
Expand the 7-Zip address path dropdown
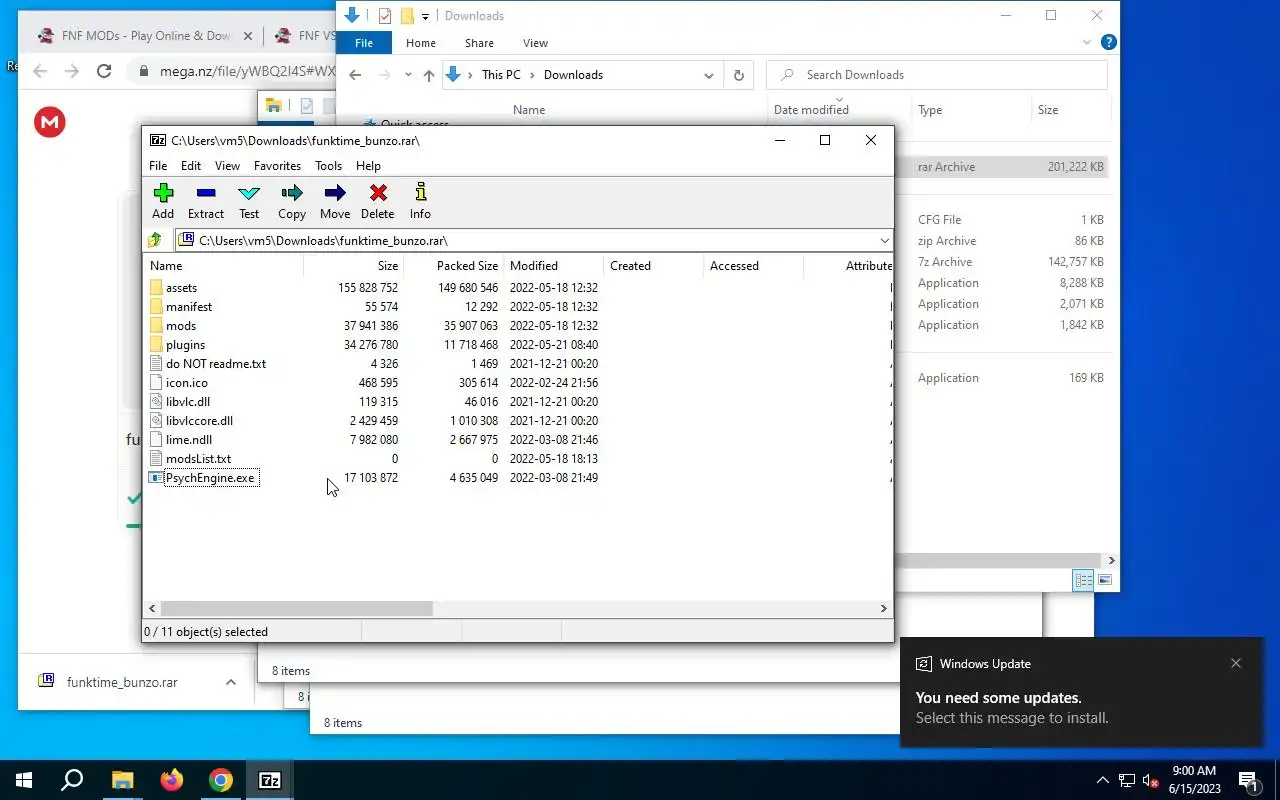(884, 240)
